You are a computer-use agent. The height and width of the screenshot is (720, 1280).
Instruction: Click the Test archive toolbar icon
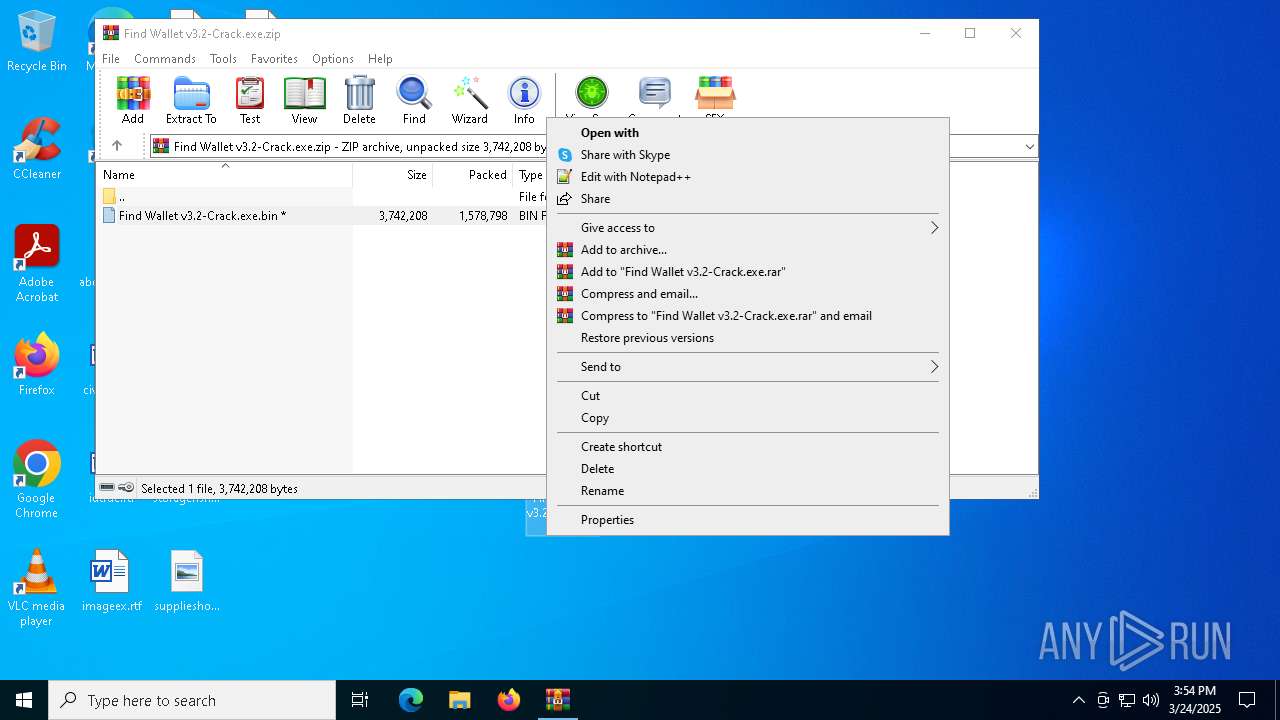[250, 100]
